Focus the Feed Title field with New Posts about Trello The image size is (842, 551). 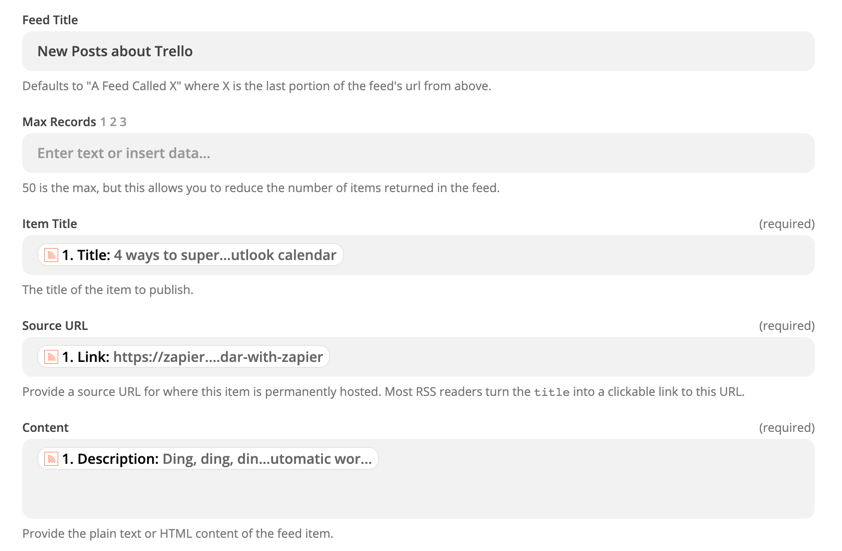click(x=418, y=51)
